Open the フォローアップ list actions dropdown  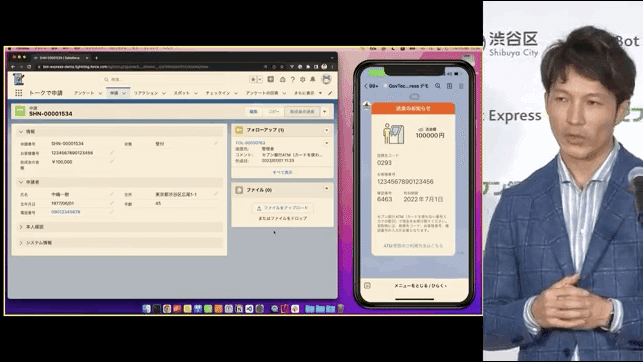point(326,130)
